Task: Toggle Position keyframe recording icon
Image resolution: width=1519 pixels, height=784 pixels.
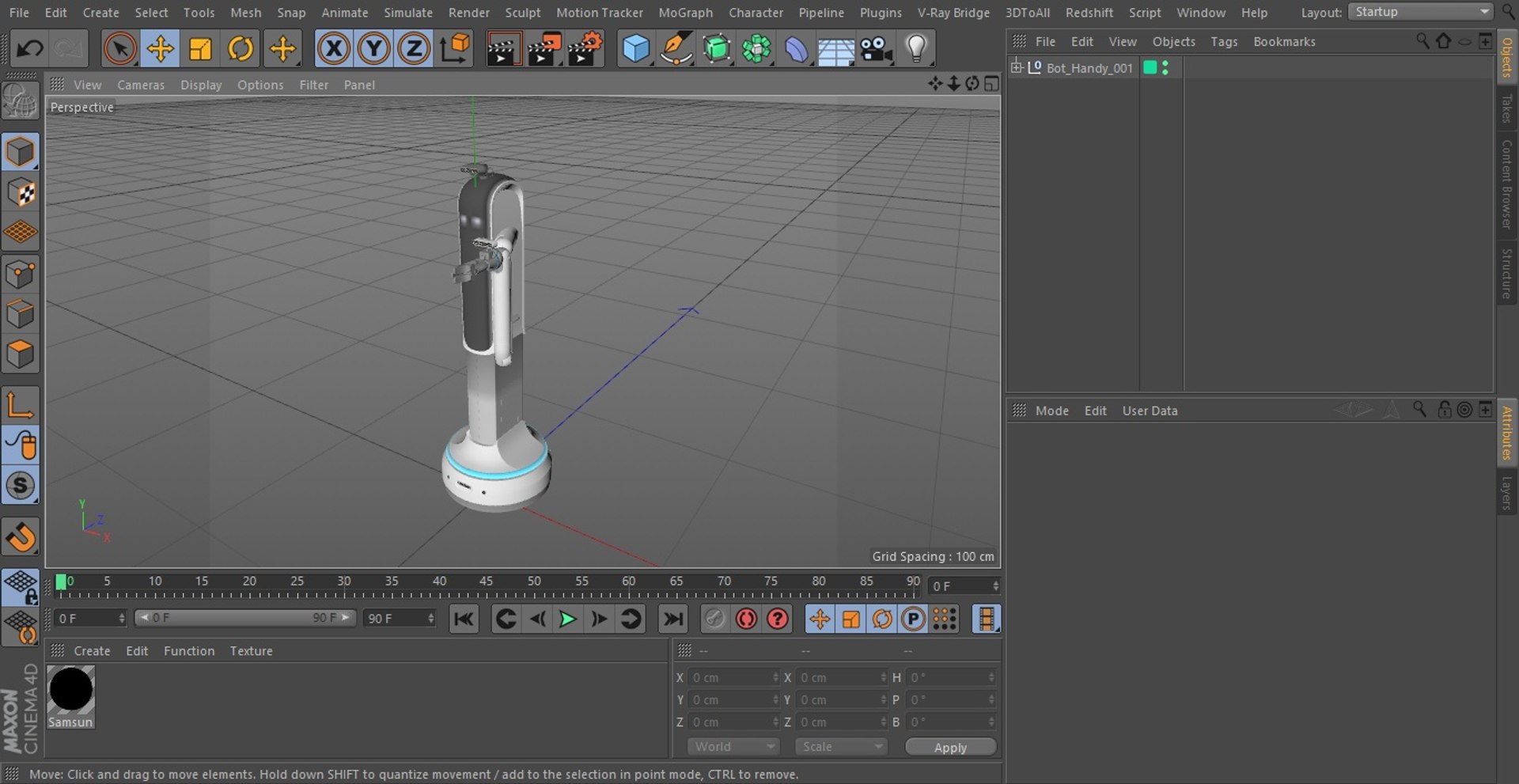Action: pyautogui.click(x=820, y=619)
